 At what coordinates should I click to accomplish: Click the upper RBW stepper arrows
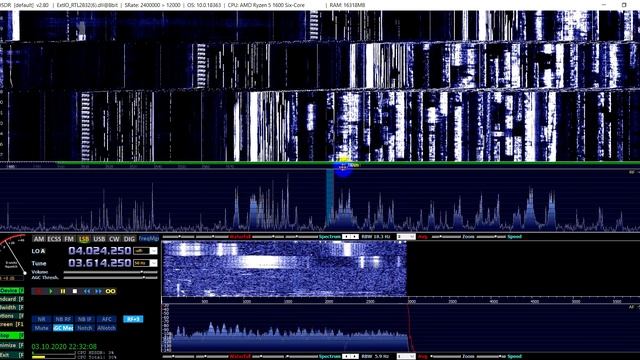[350, 237]
